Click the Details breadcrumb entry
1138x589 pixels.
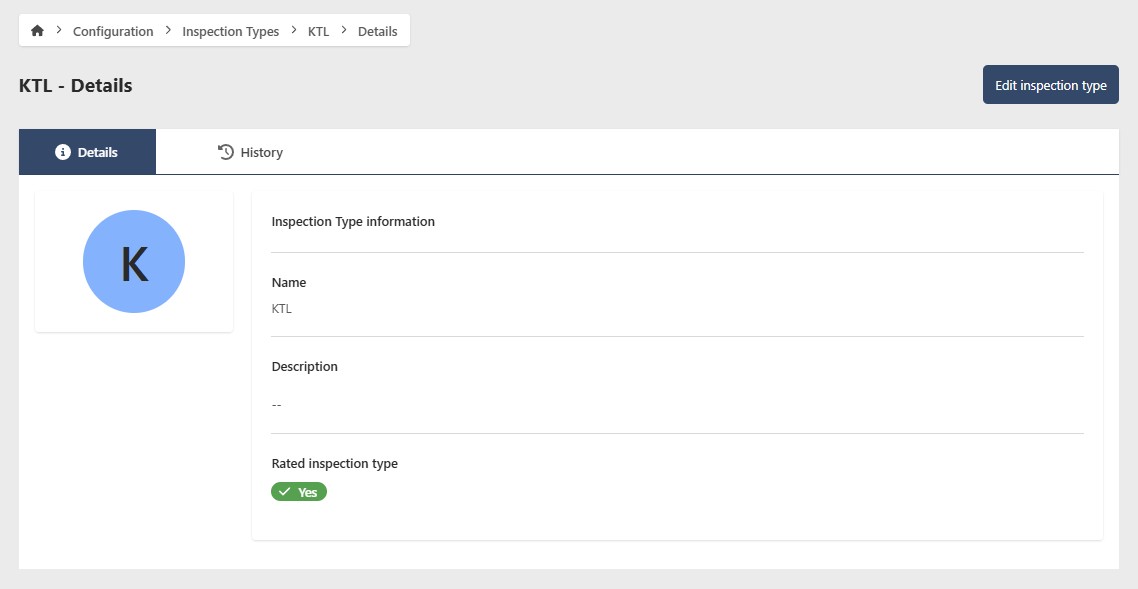tap(377, 31)
